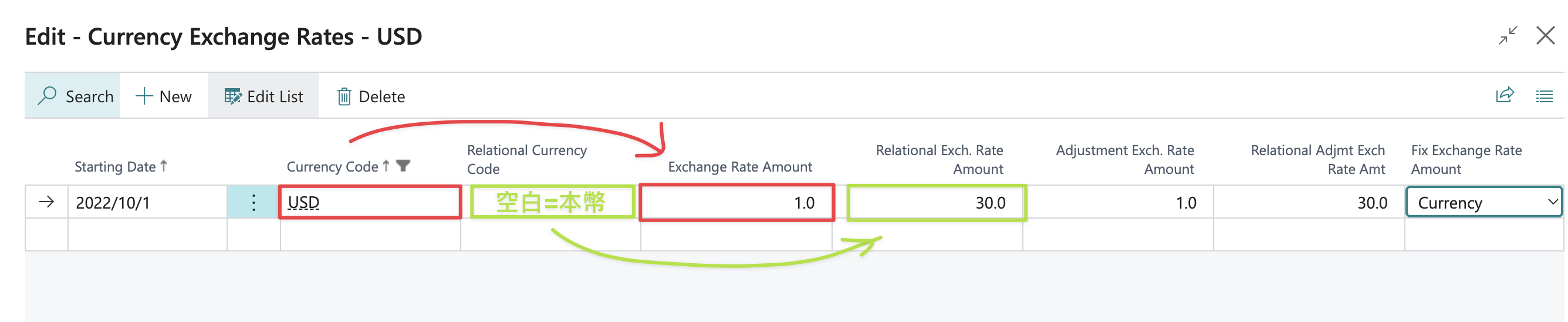The width and height of the screenshot is (1568, 322).
Task: Toggle the Edit List mode
Action: [x=263, y=96]
